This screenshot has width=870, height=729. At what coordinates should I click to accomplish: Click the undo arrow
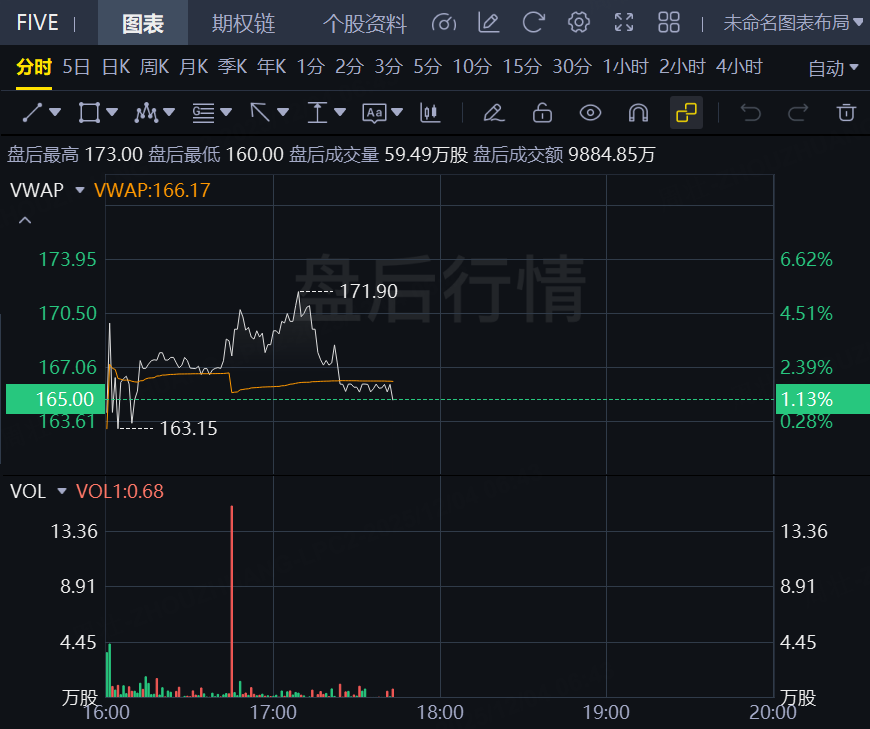750,112
